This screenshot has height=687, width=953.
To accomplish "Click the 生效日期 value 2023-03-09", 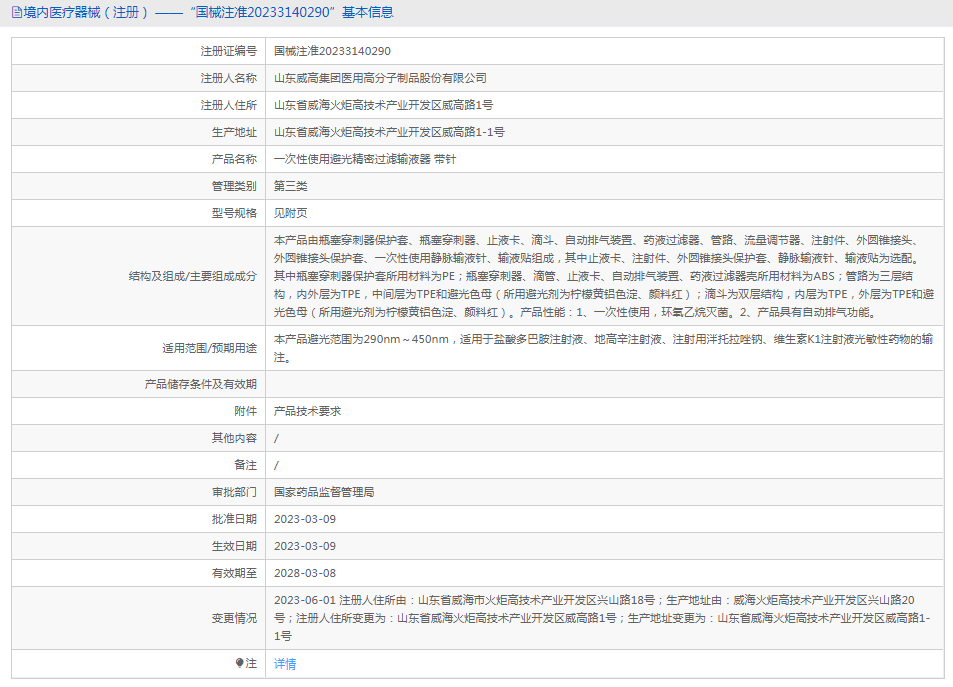I will (305, 546).
